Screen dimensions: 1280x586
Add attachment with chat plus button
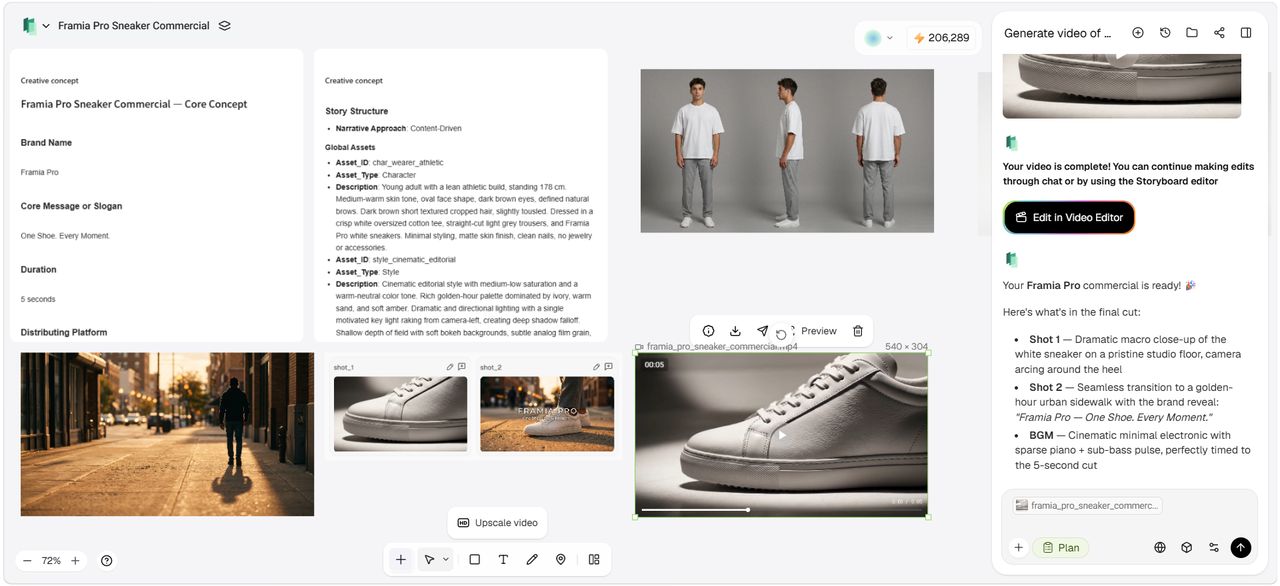(1019, 547)
